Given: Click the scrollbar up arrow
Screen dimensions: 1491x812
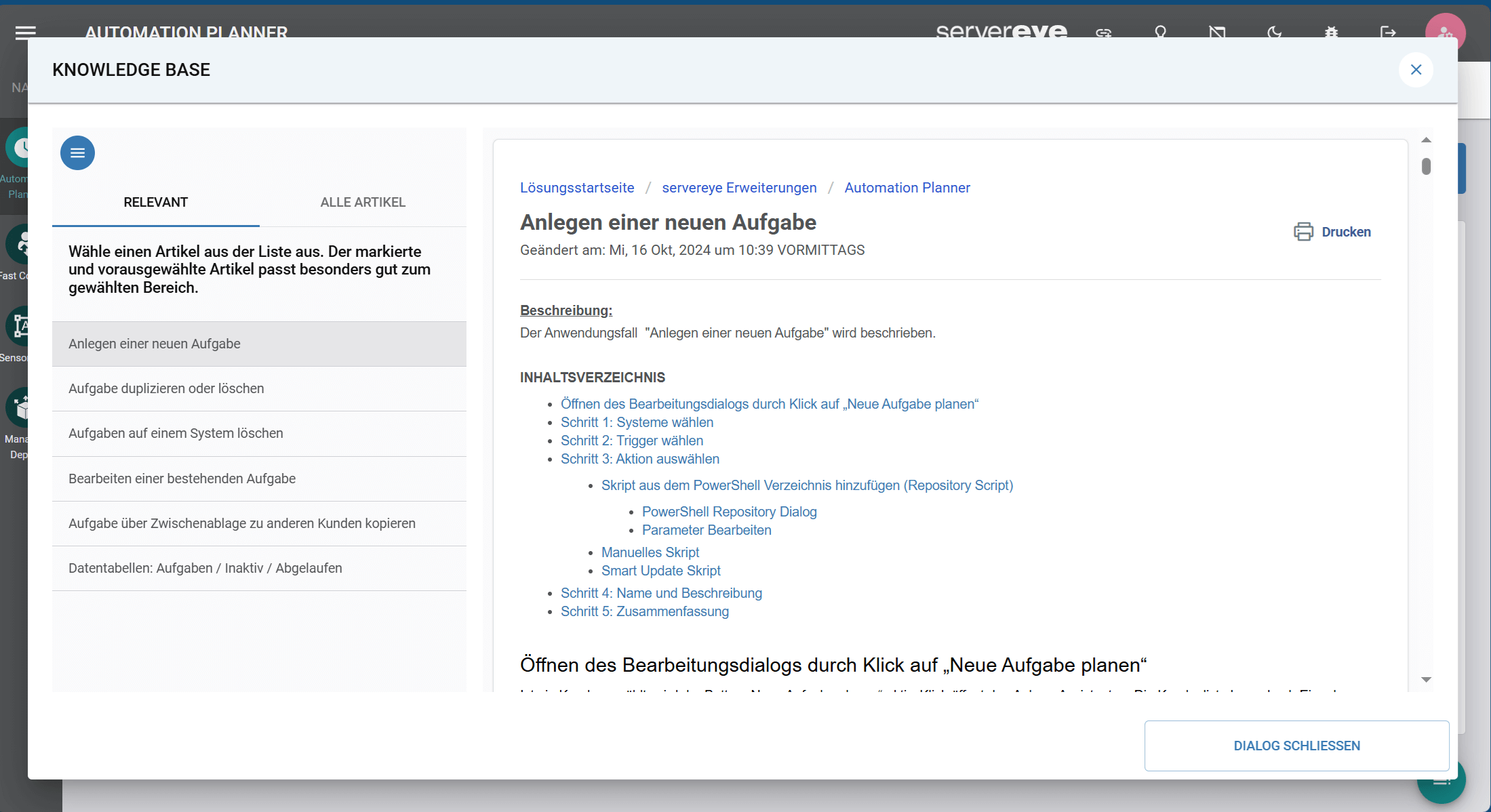Looking at the screenshot, I should 1426,140.
